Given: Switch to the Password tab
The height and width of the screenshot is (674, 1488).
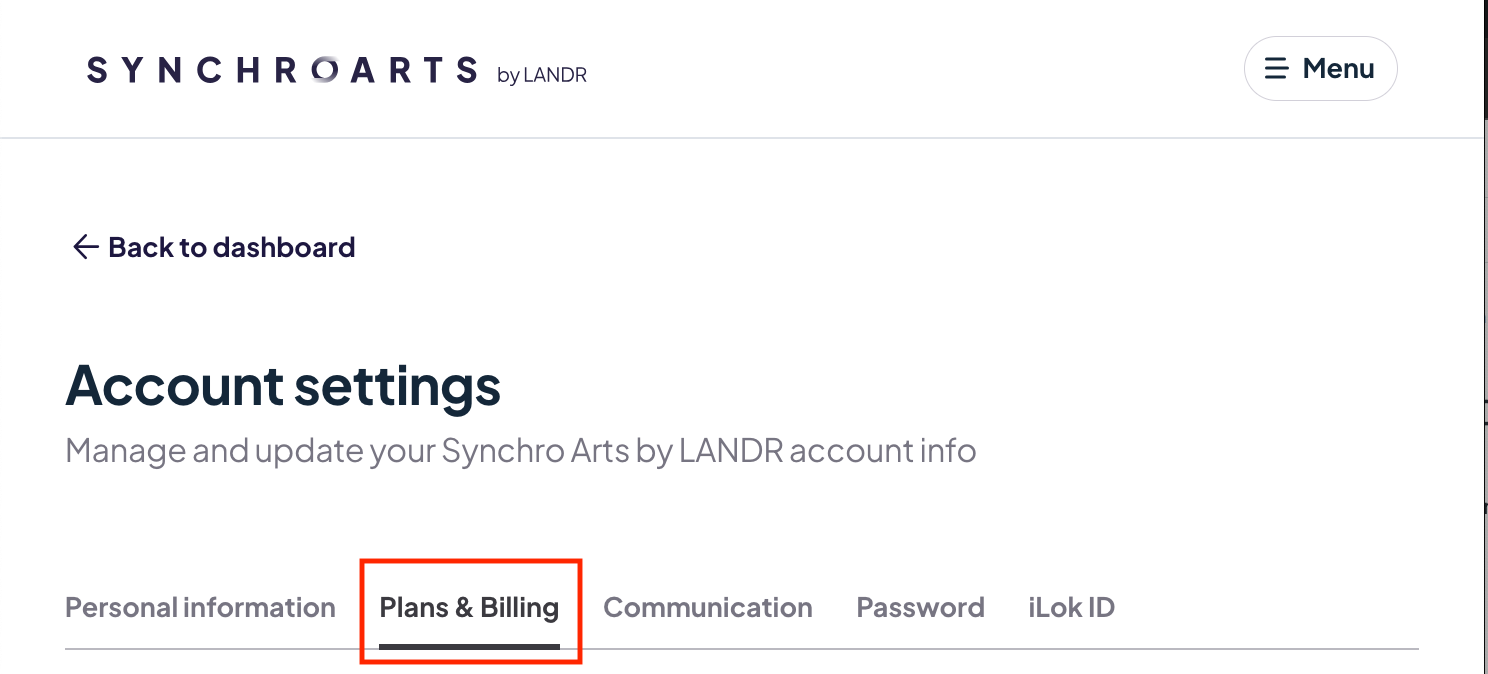Looking at the screenshot, I should point(920,607).
